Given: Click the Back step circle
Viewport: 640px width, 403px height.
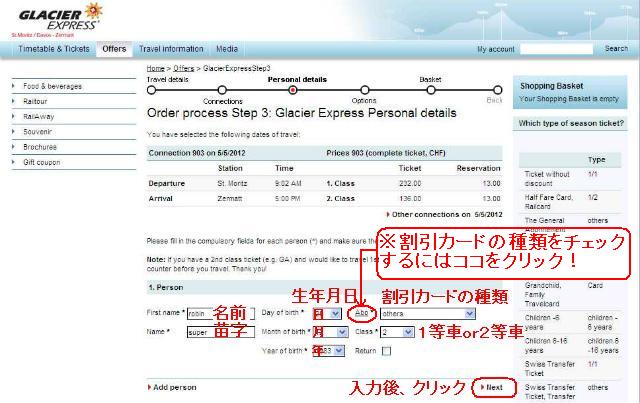Looking at the screenshot, I should (x=497, y=90).
